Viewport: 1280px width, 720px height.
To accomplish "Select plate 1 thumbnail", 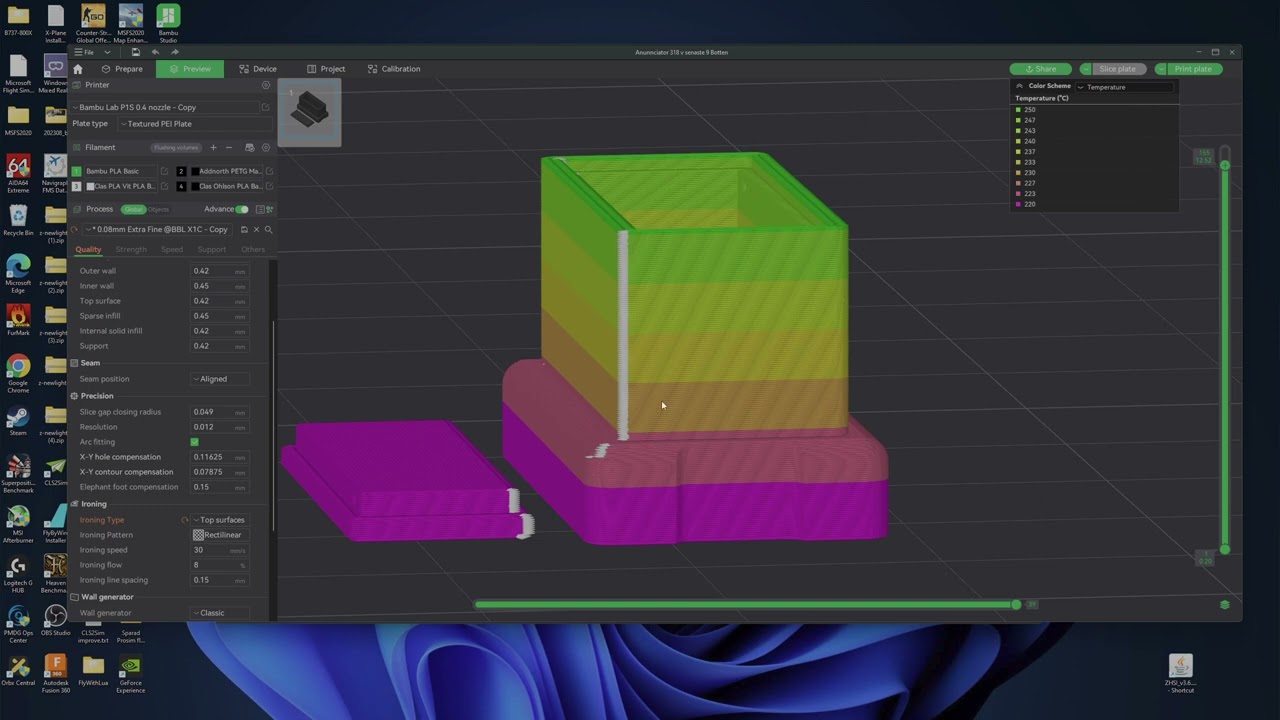I will click(x=309, y=111).
